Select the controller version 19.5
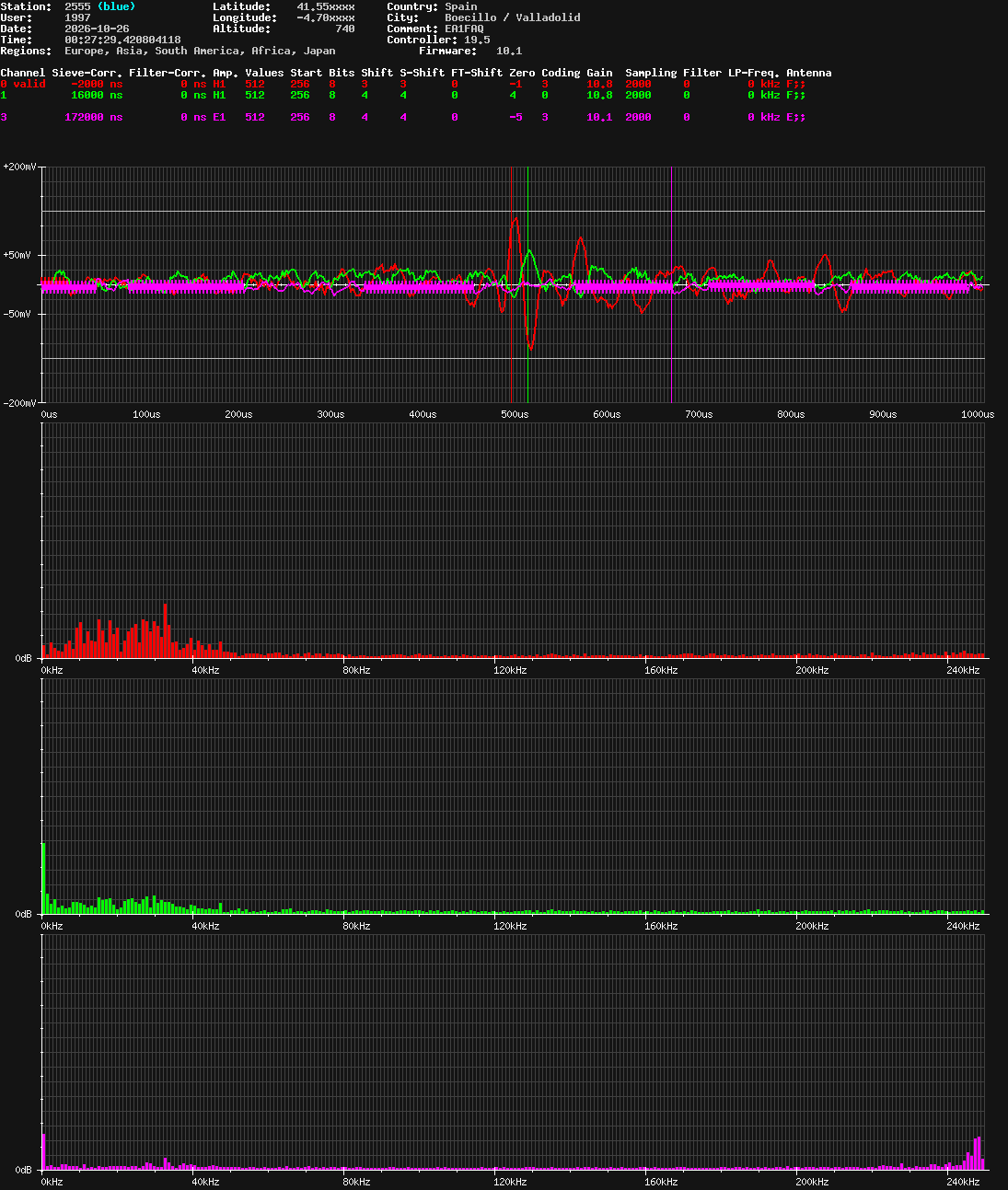Image resolution: width=1008 pixels, height=1190 pixels. coord(477,40)
